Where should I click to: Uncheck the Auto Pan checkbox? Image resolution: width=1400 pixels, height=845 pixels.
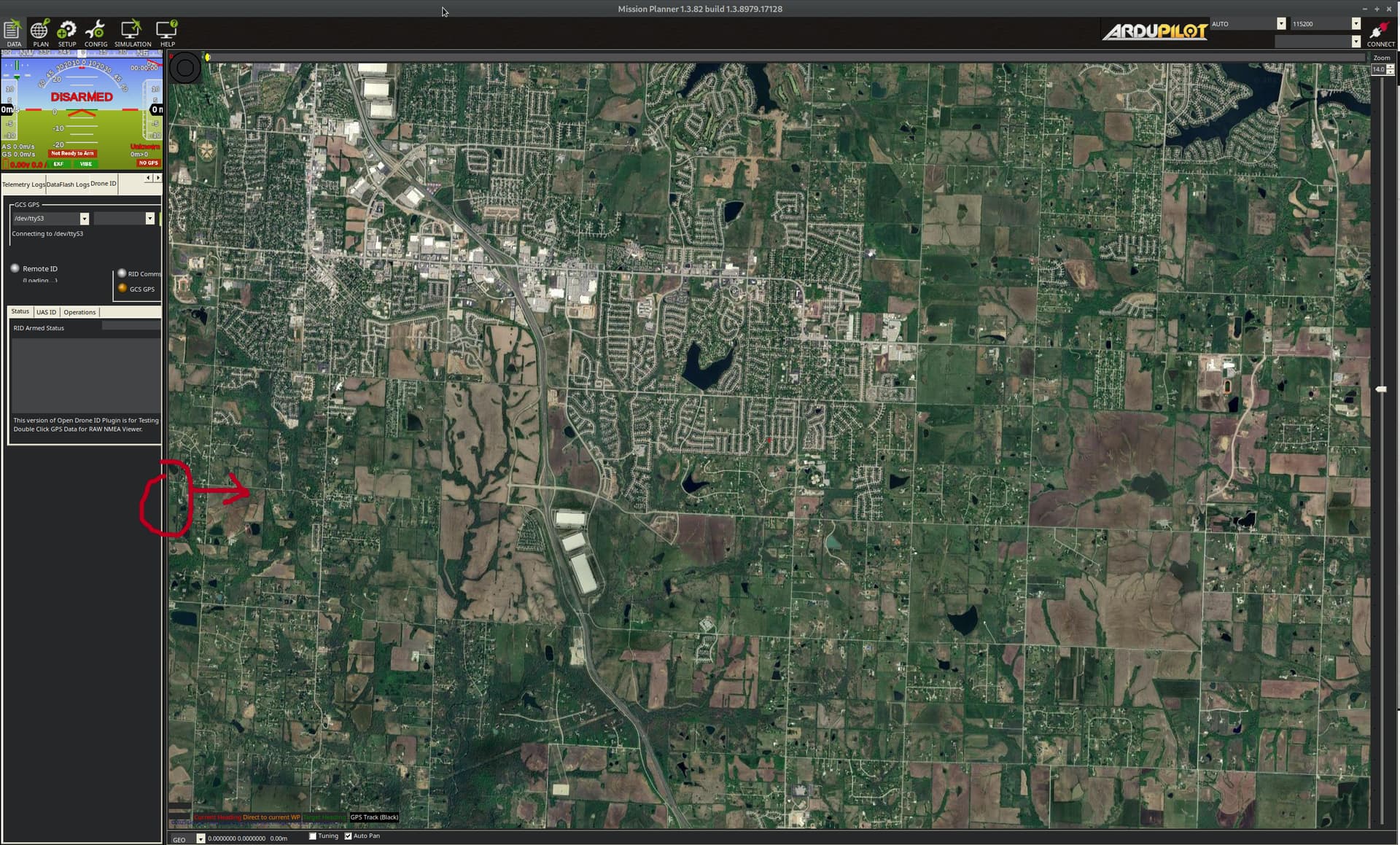[349, 836]
